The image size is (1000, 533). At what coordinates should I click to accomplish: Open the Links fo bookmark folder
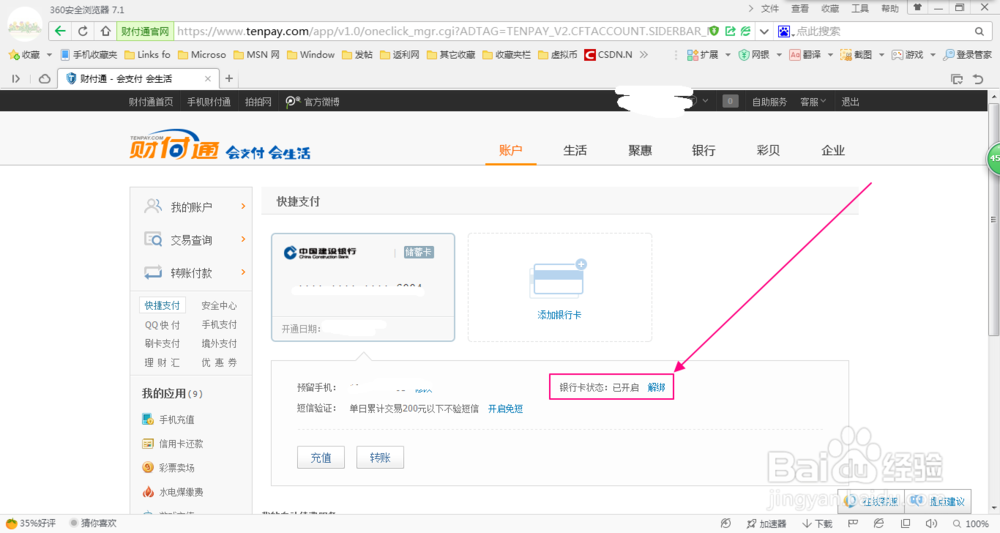click(x=147, y=55)
